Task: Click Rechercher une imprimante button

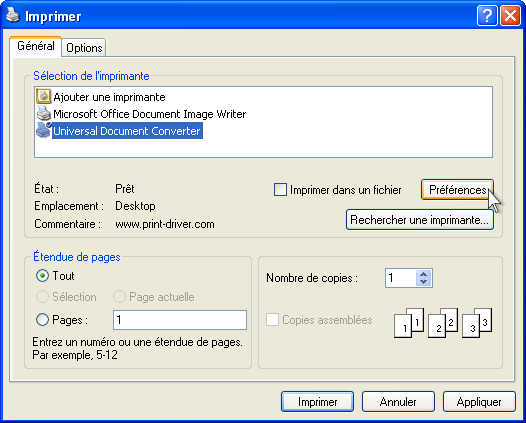Action: click(419, 220)
